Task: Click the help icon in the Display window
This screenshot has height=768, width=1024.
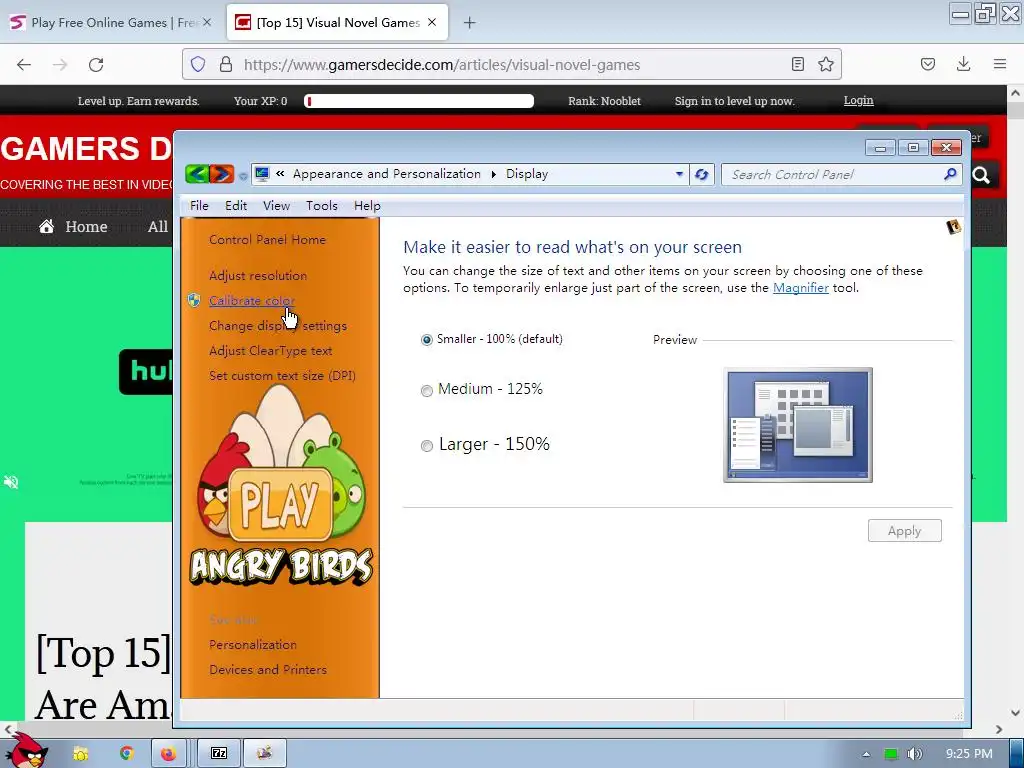Action: [x=953, y=227]
